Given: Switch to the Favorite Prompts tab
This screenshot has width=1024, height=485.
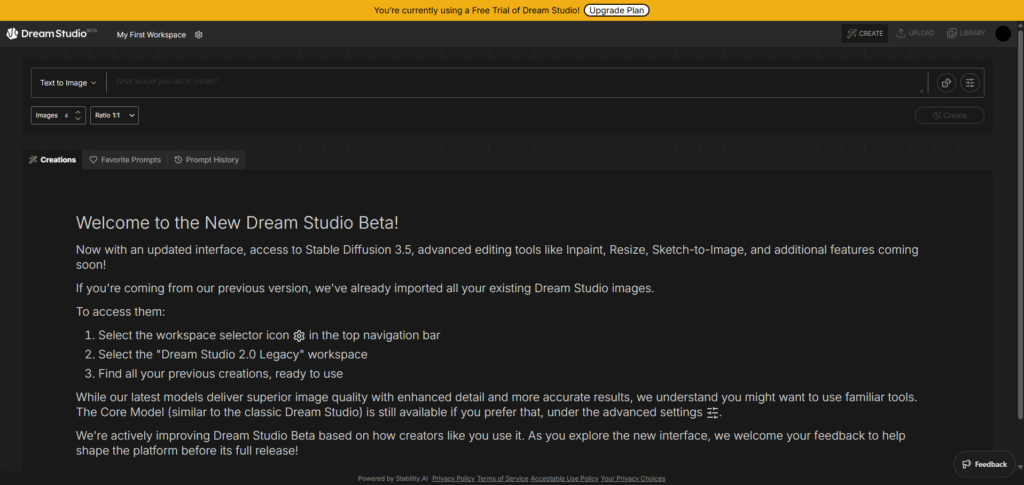Looking at the screenshot, I should 125,160.
